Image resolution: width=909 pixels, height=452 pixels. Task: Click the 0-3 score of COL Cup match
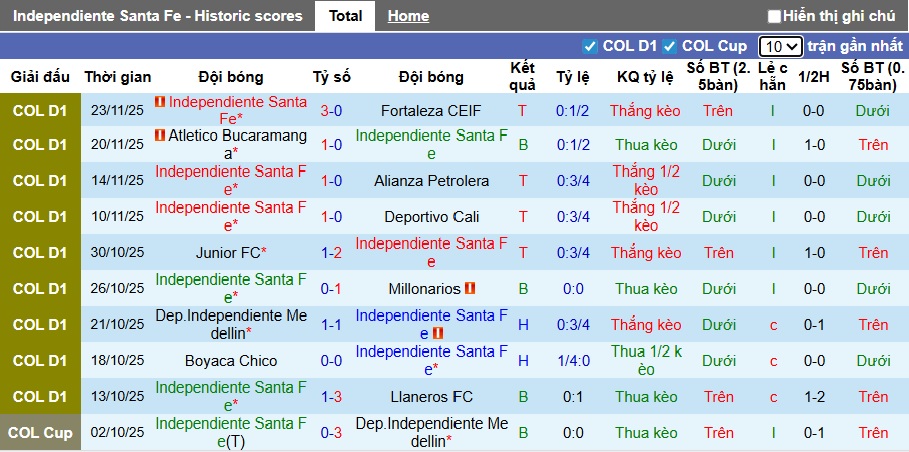tap(331, 433)
